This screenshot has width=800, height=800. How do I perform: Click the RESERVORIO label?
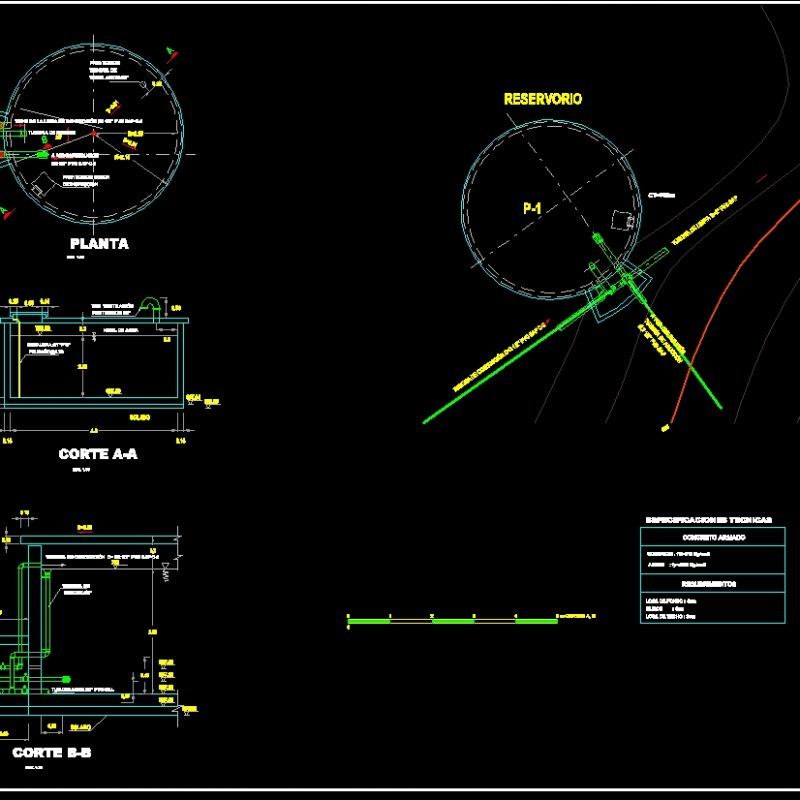point(543,98)
